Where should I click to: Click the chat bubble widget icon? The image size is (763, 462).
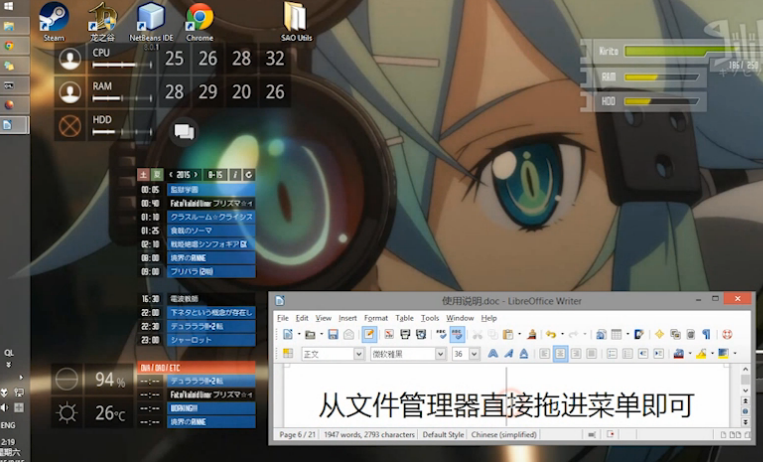[184, 131]
